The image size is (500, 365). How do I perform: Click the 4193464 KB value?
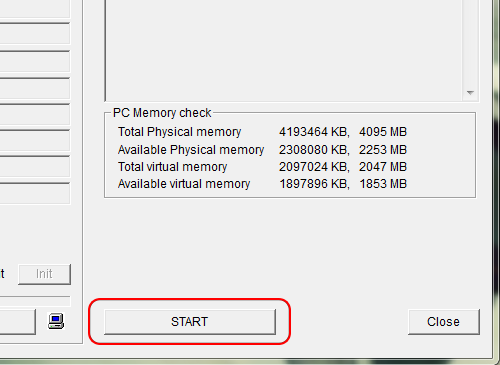point(314,132)
